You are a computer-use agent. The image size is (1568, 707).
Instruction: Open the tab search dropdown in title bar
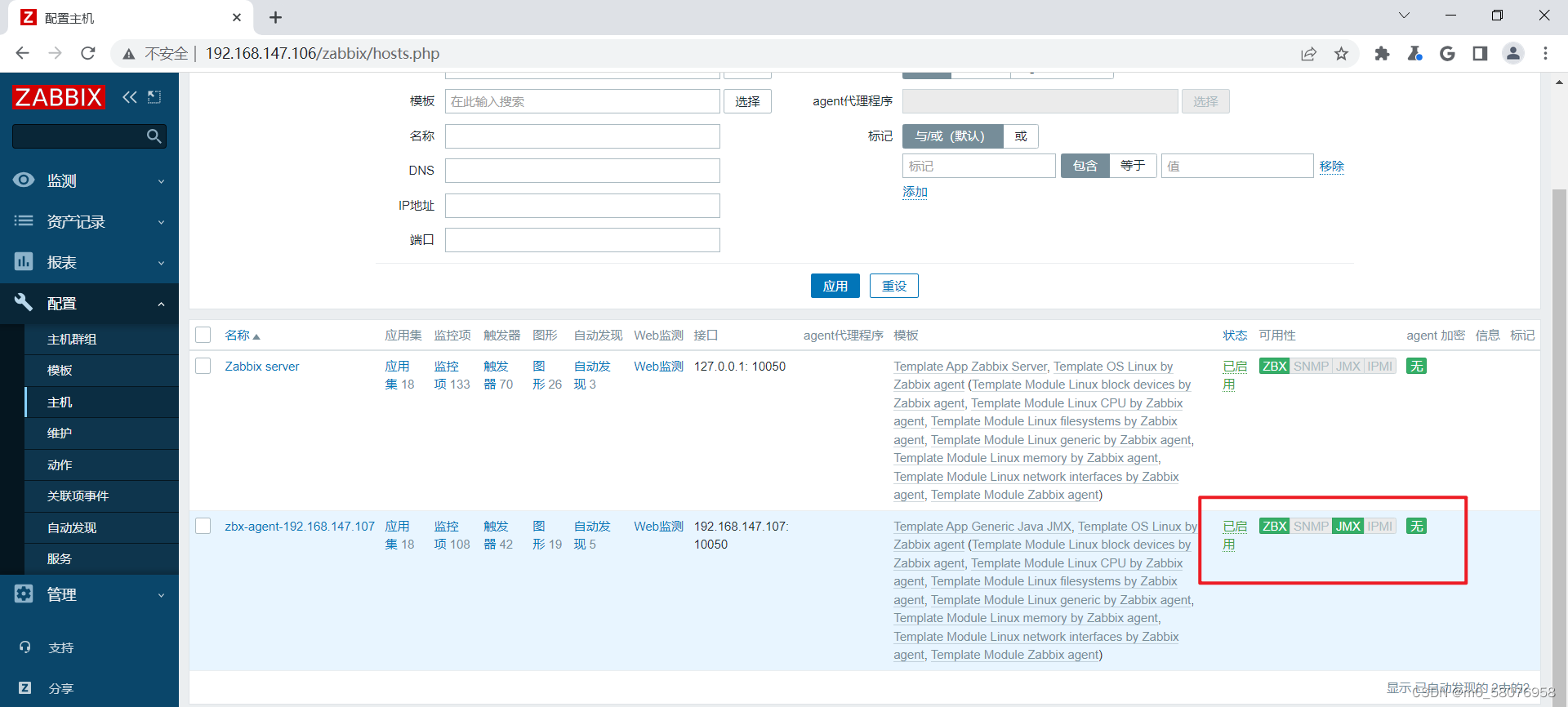(1404, 16)
